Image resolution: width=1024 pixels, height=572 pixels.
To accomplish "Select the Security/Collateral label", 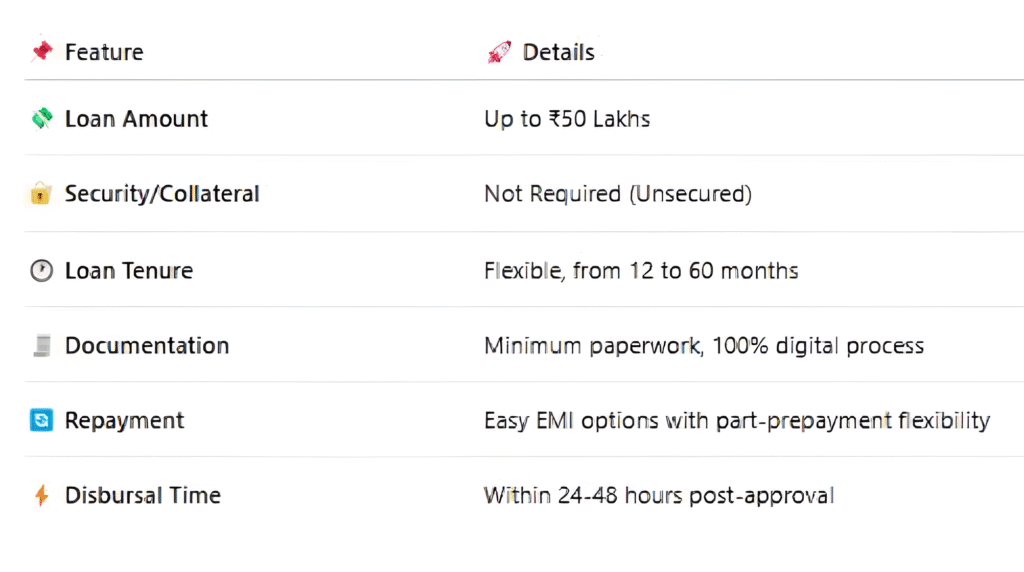I will [162, 194].
